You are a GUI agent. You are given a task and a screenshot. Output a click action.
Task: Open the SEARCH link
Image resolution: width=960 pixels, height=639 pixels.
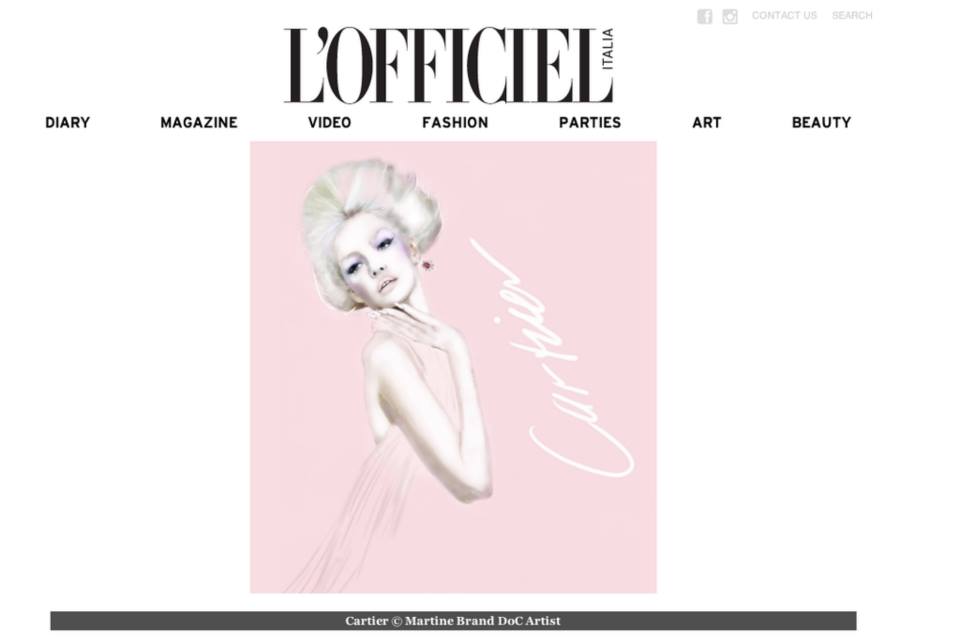(852, 15)
